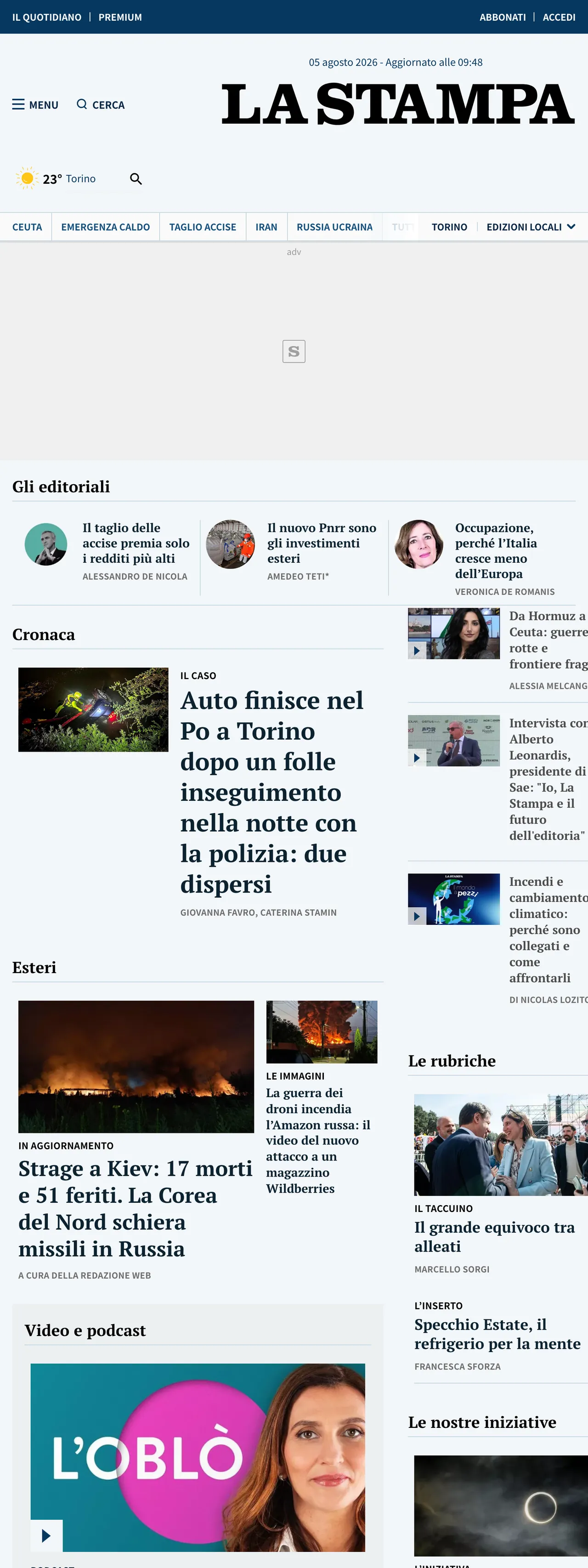Open editorial Il taglio delle accise

coord(136,543)
